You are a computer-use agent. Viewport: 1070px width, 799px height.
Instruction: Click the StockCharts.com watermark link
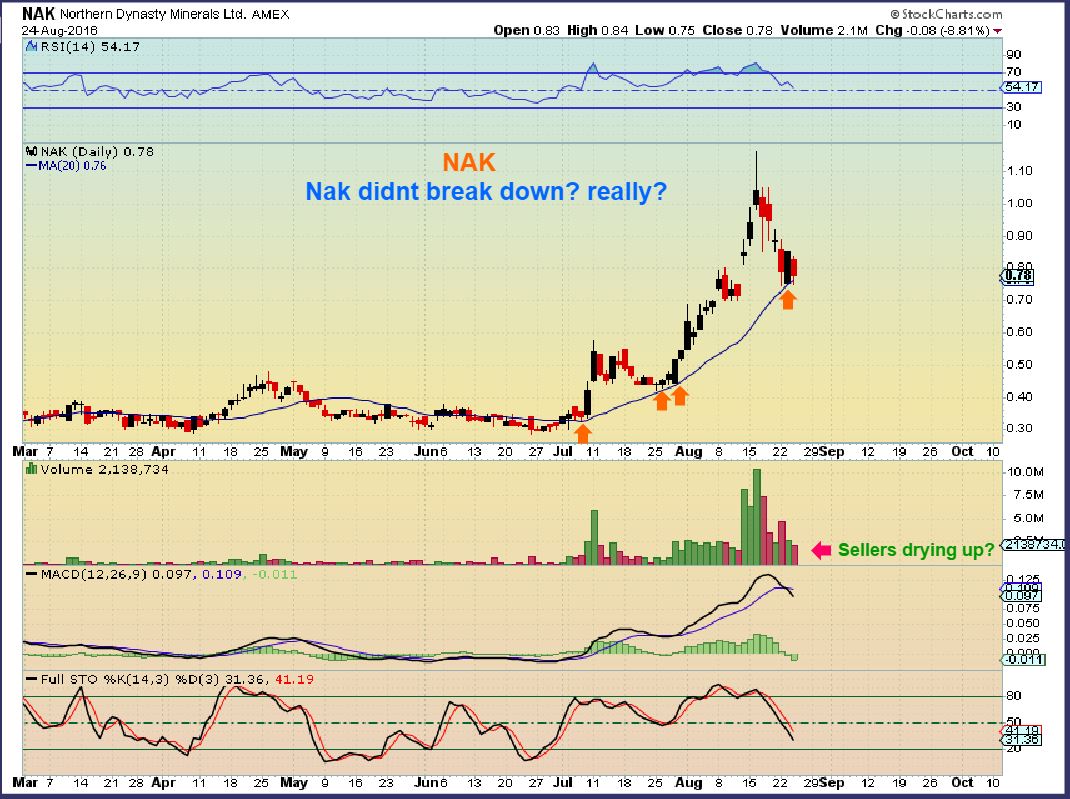click(946, 14)
